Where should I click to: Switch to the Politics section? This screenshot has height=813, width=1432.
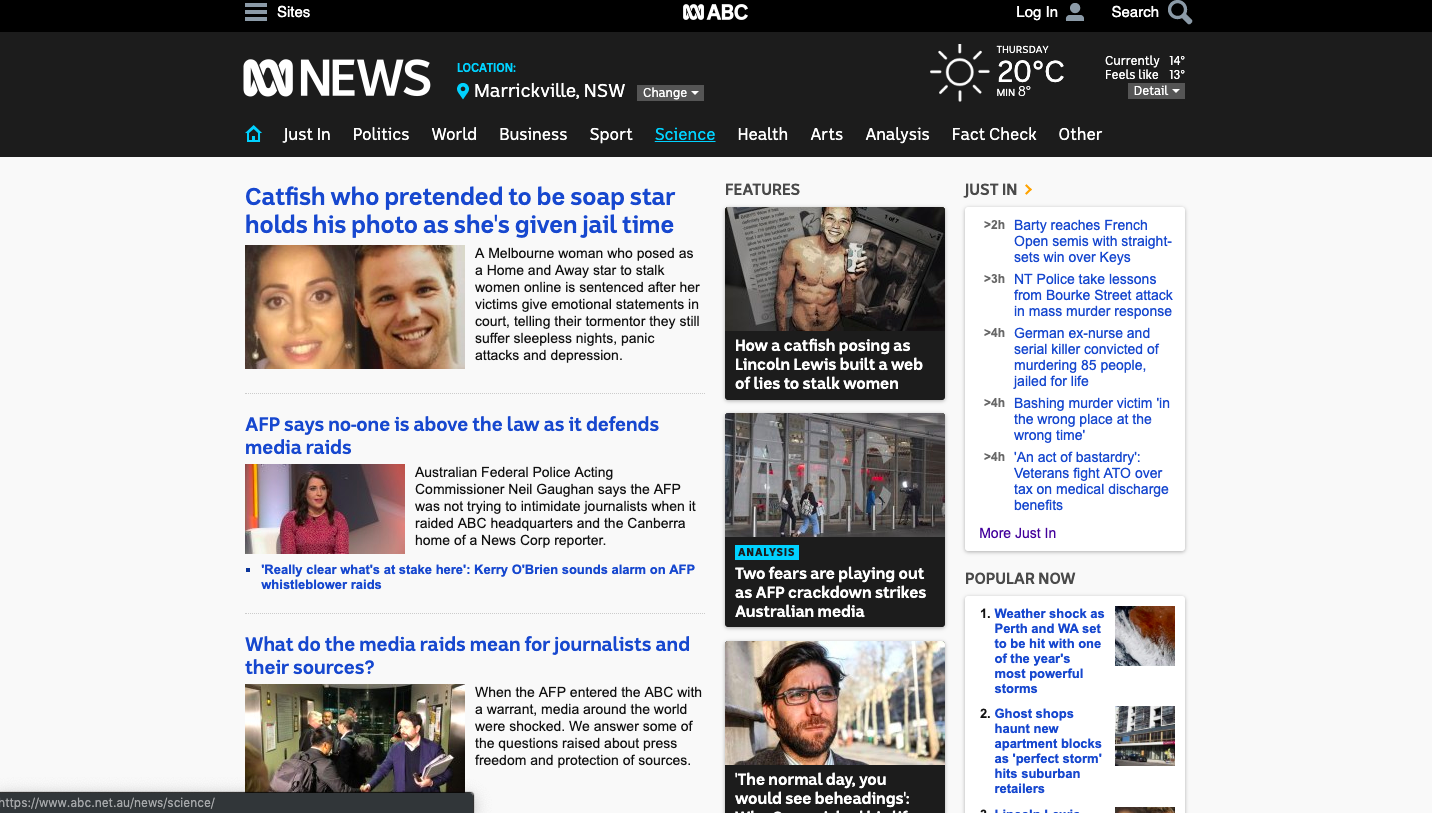tap(381, 134)
